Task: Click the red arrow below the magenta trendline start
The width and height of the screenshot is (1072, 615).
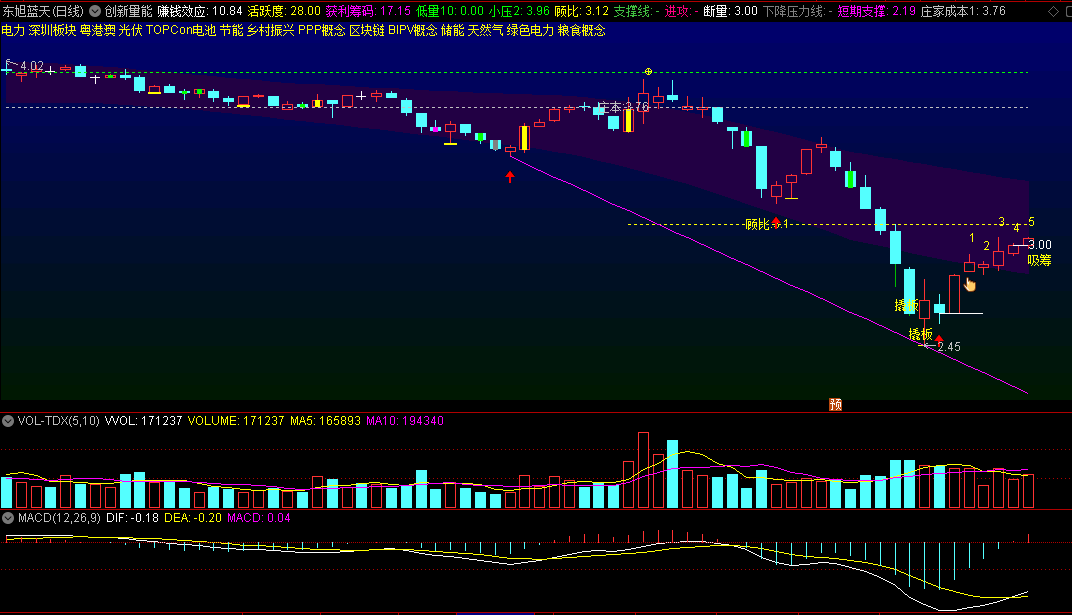Action: point(510,177)
